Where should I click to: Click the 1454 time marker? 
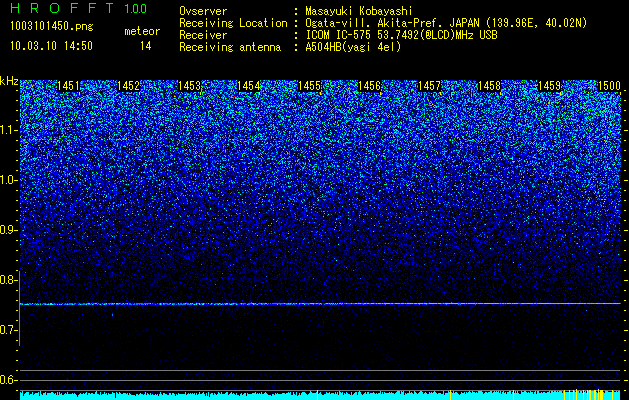[x=249, y=86]
